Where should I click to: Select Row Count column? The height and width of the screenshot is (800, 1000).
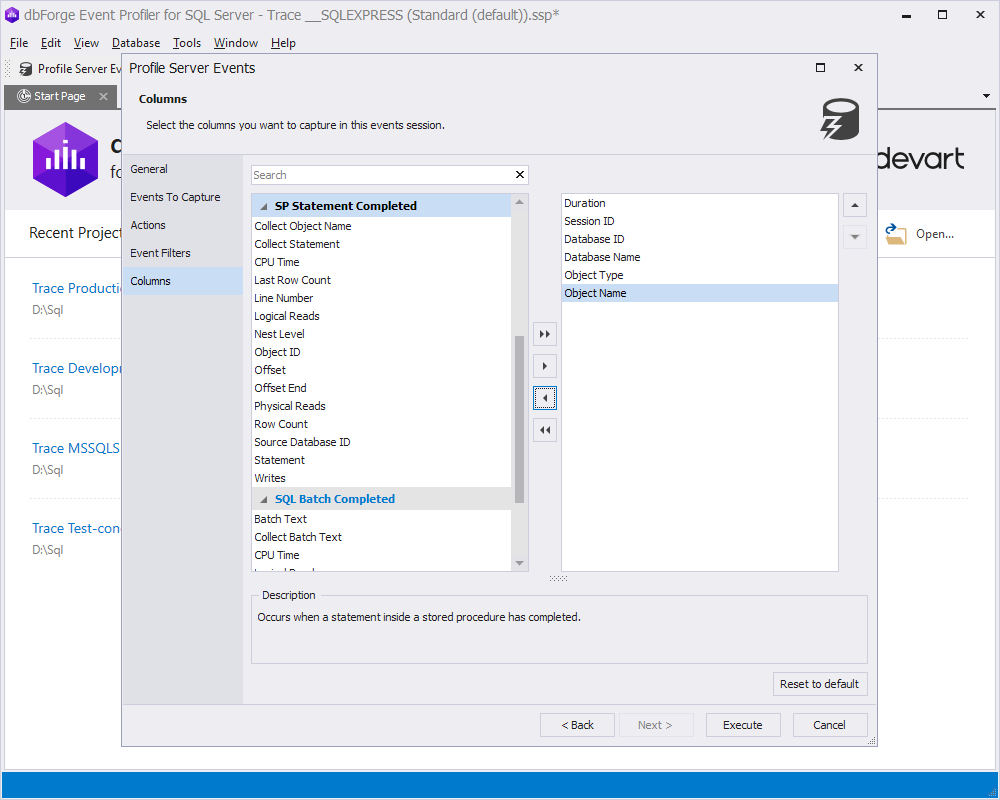pos(381,424)
